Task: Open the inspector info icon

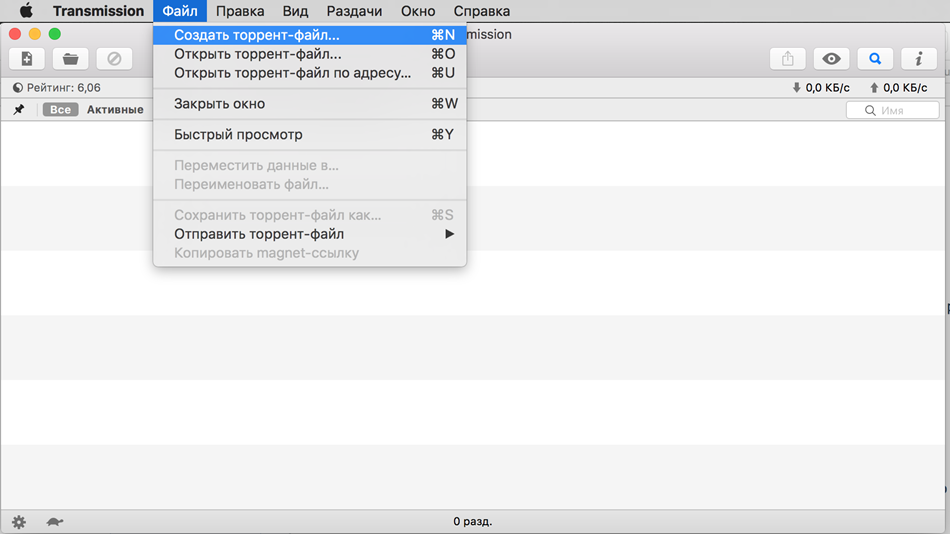Action: click(918, 59)
